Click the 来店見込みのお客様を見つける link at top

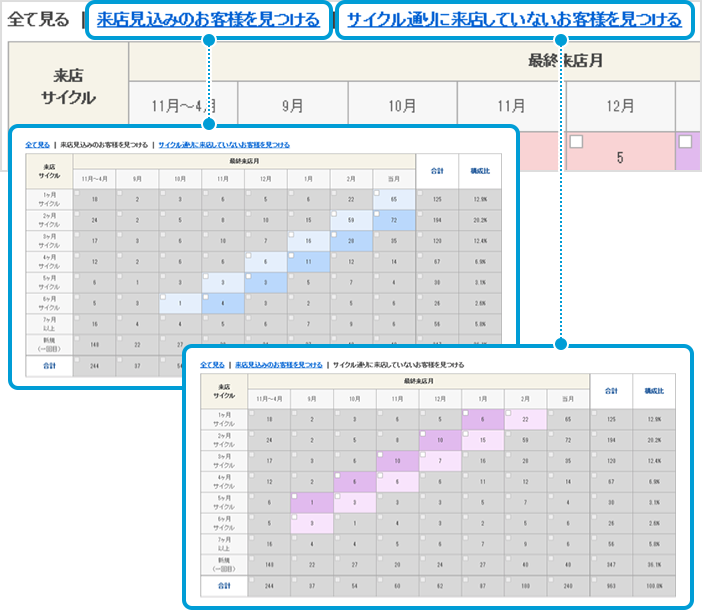tap(208, 19)
